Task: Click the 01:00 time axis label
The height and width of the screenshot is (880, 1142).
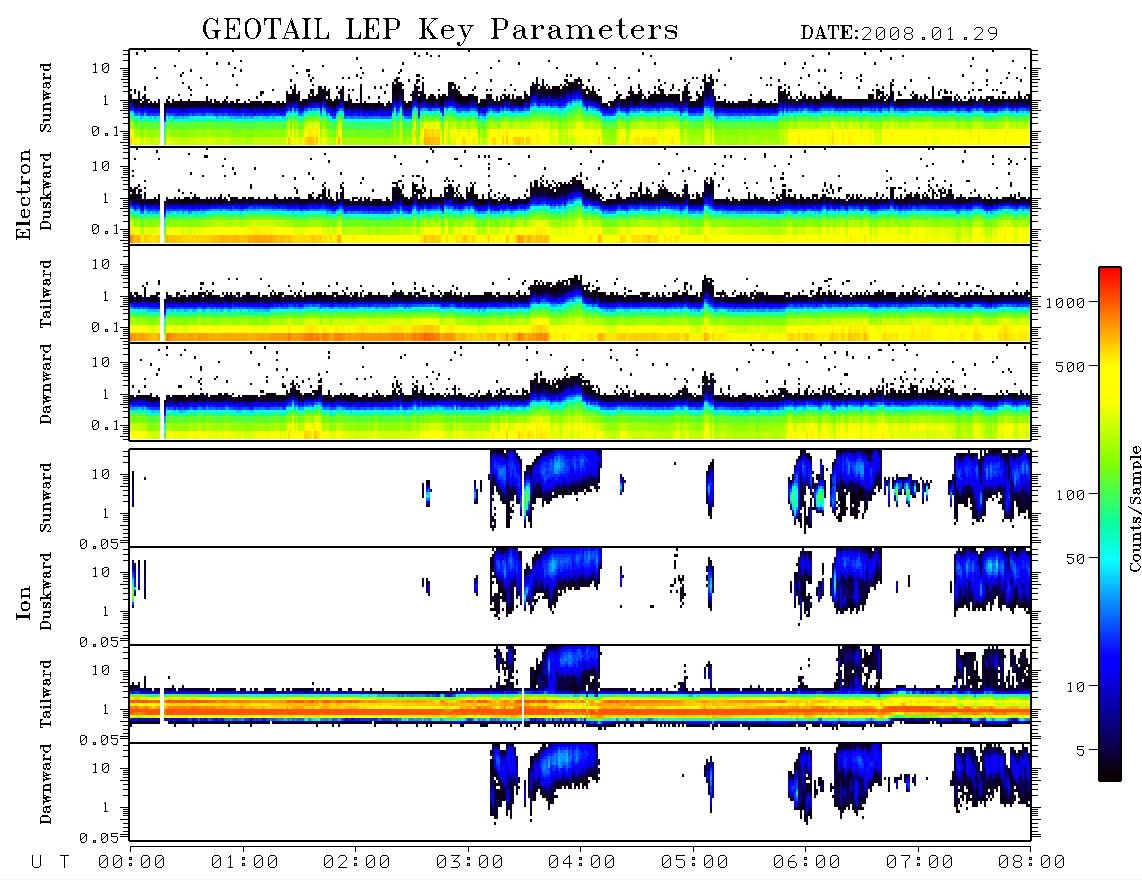Action: click(x=245, y=862)
